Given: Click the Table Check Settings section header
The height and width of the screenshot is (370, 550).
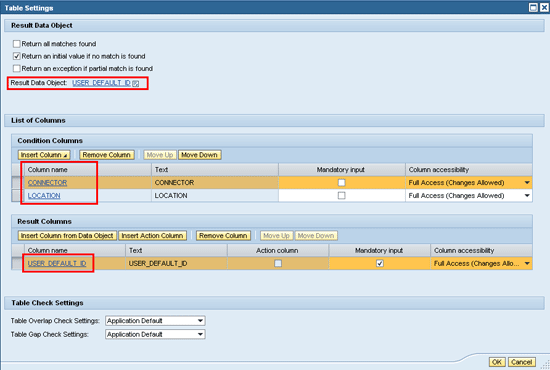Looking at the screenshot, I should (274, 303).
